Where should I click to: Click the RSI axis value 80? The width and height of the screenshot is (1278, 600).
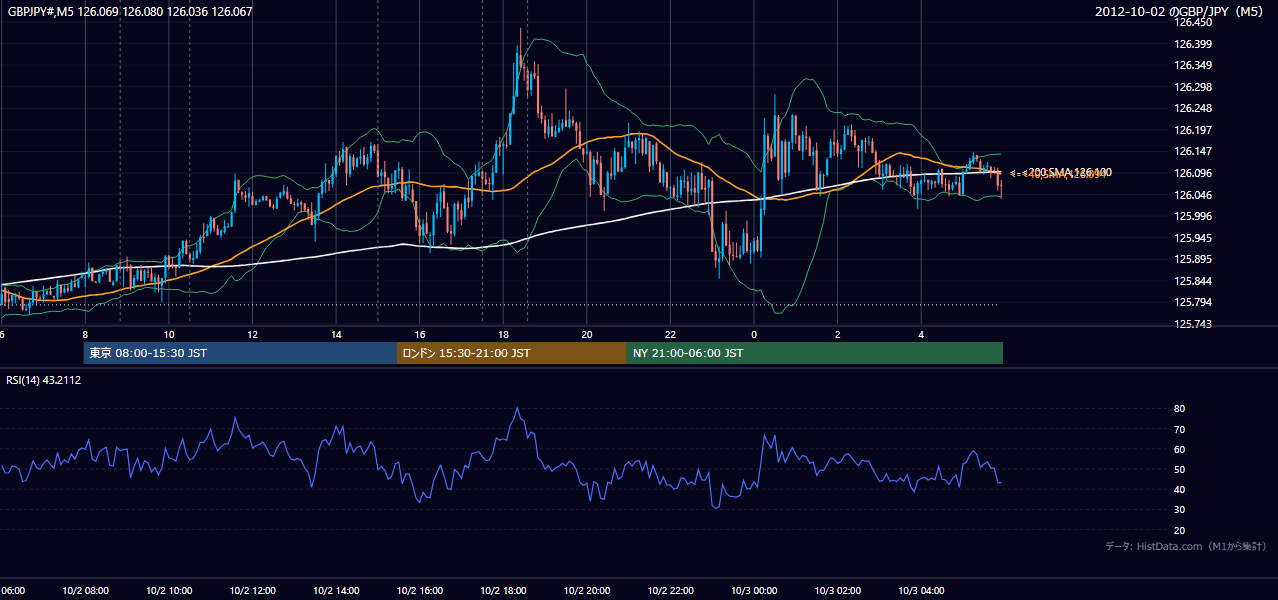1179,409
